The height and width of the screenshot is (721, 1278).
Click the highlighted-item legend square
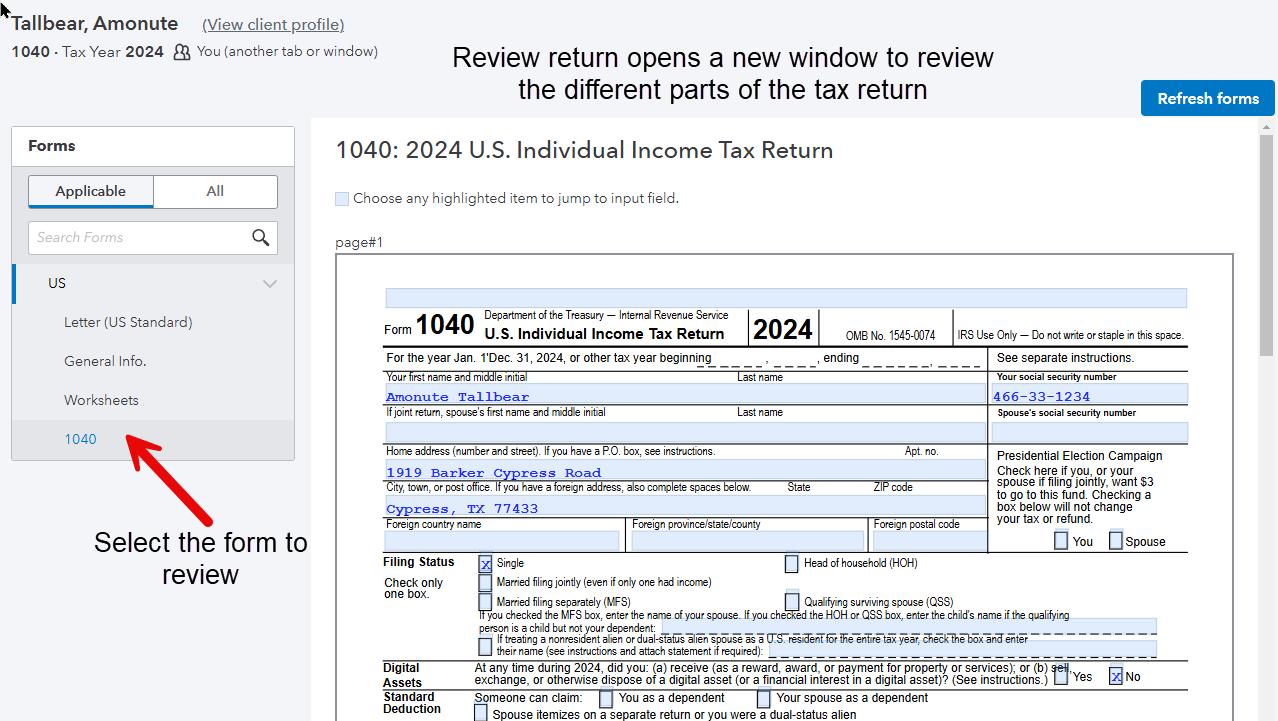click(342, 199)
